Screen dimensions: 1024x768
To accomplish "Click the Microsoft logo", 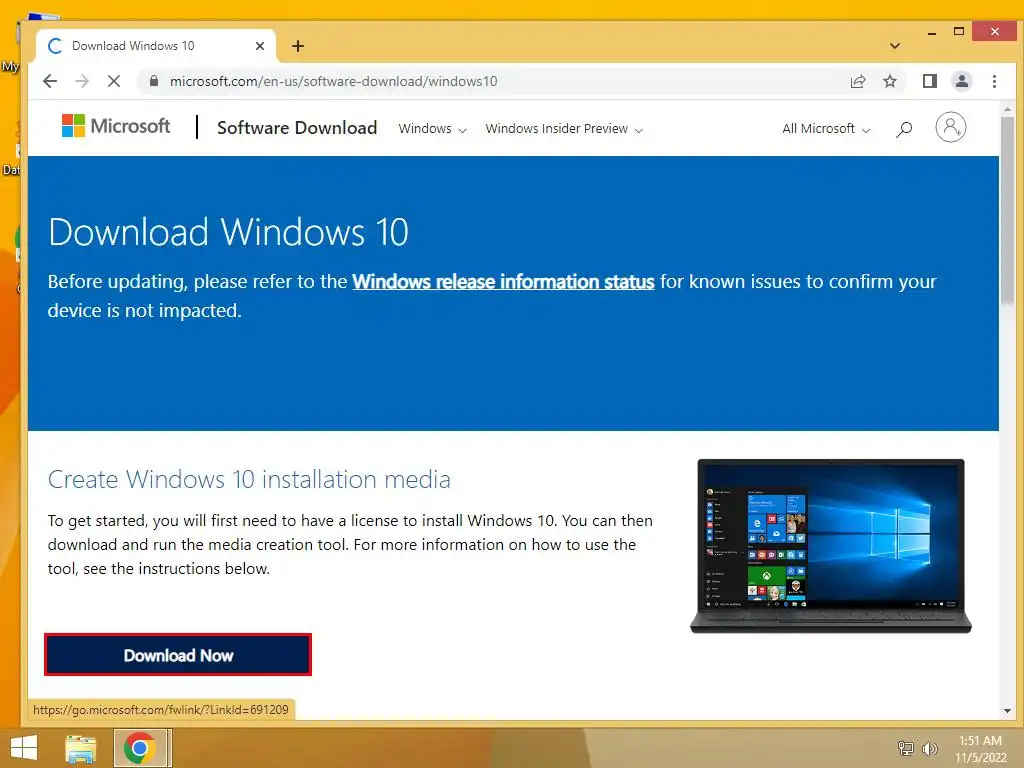I will pyautogui.click(x=116, y=126).
